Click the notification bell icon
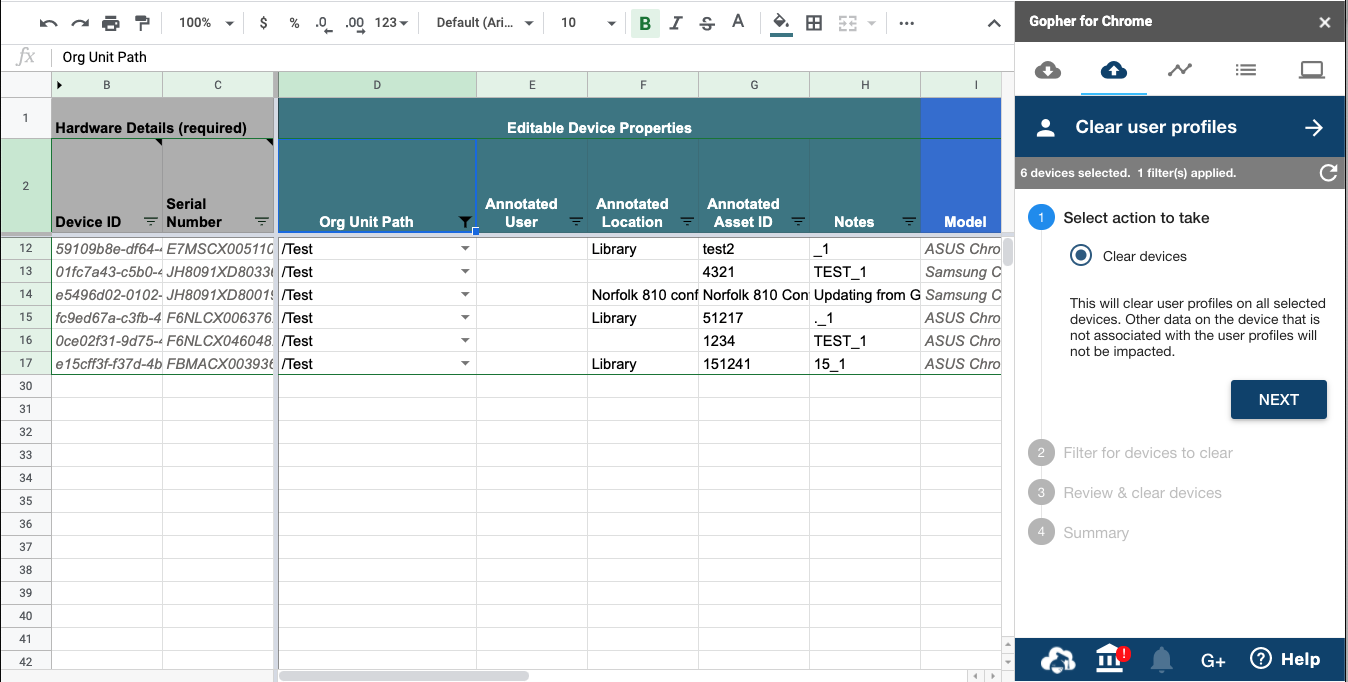 pos(1161,659)
